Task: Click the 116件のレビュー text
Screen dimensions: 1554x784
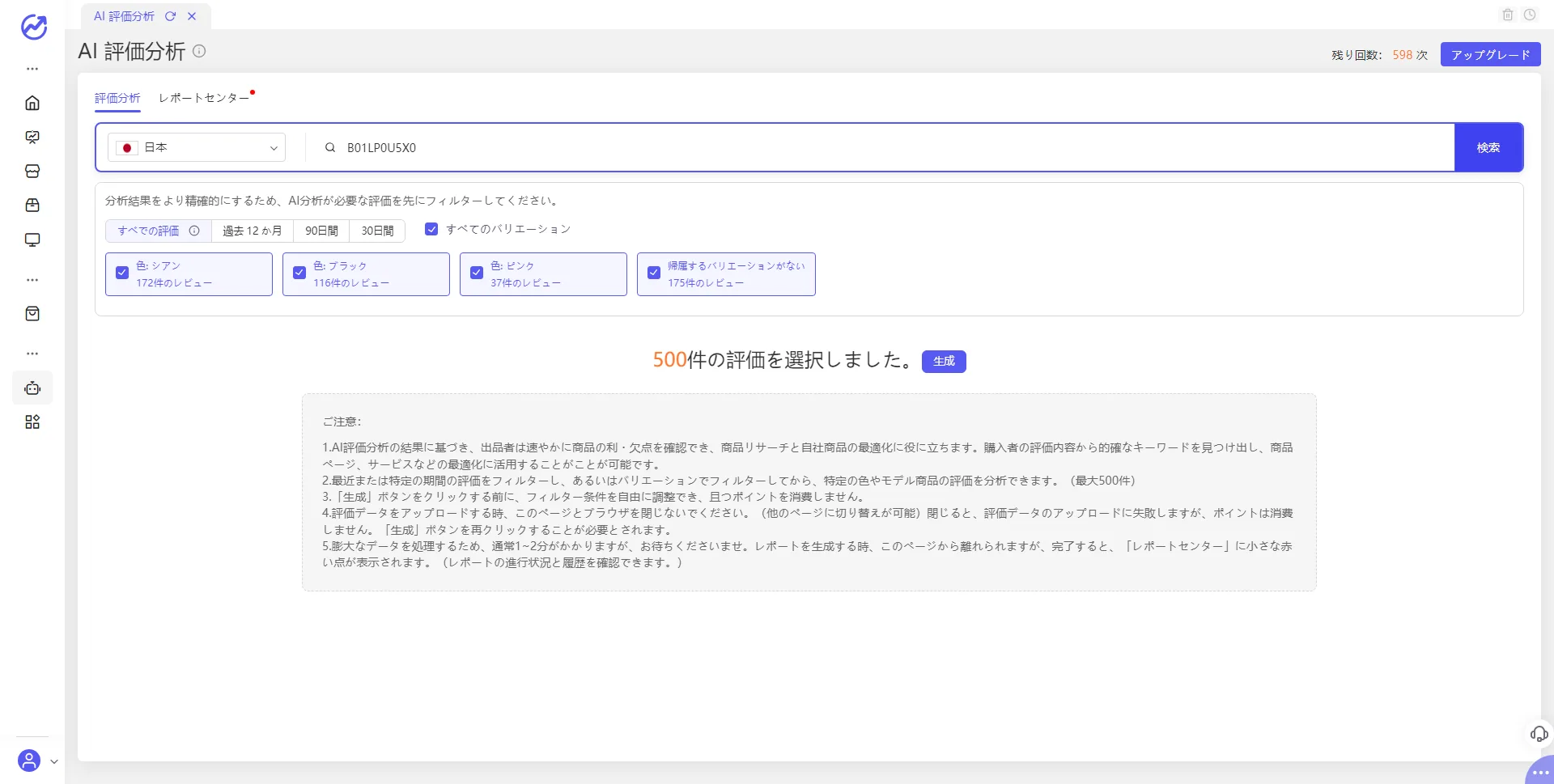Action: (x=351, y=283)
